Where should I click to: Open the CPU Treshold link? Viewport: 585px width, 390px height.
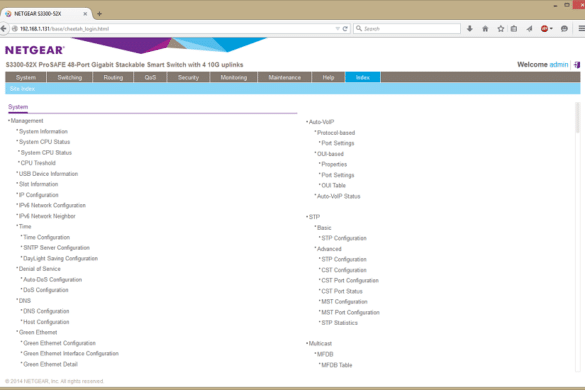[x=38, y=163]
